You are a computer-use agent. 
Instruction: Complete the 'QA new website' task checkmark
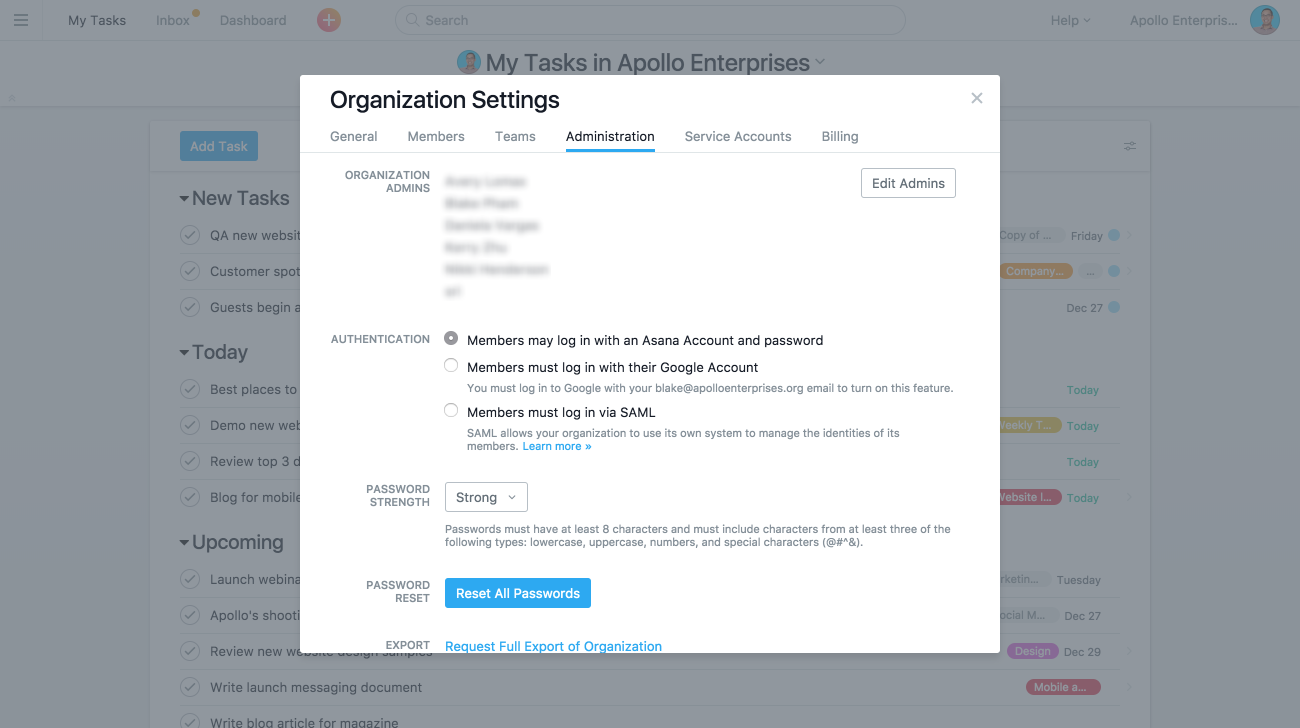(x=190, y=235)
